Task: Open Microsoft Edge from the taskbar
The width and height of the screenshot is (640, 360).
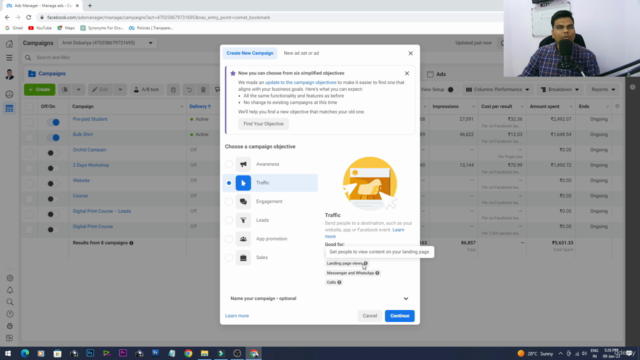Action: tap(25, 353)
